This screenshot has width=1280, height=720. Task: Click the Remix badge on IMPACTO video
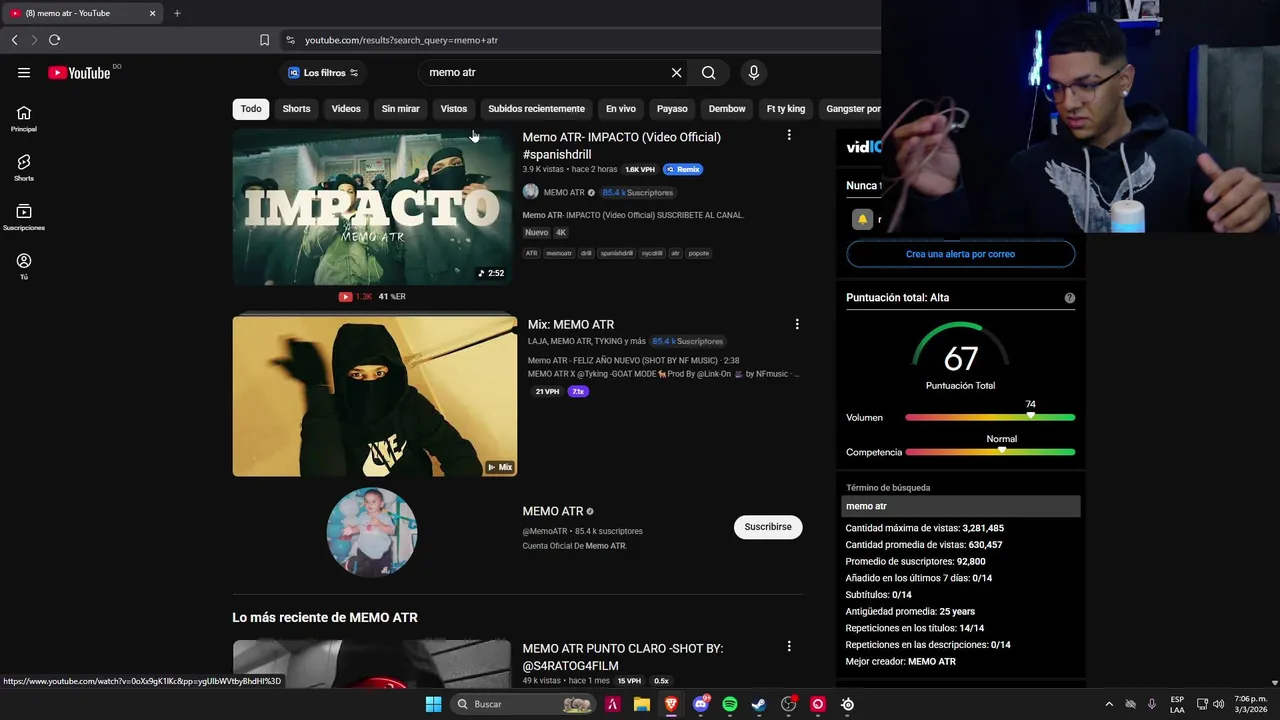683,170
